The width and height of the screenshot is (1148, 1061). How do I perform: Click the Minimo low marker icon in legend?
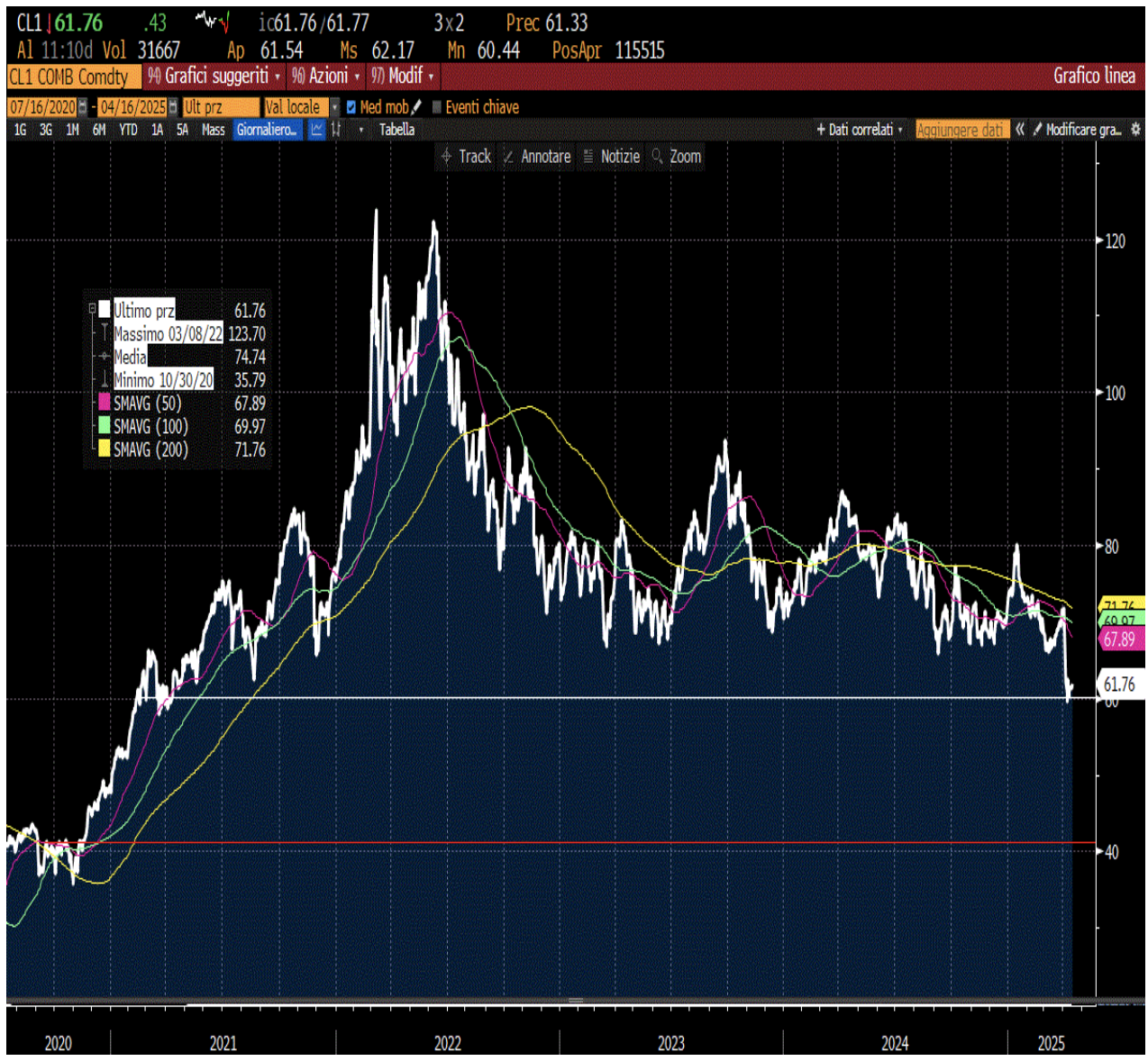[105, 380]
